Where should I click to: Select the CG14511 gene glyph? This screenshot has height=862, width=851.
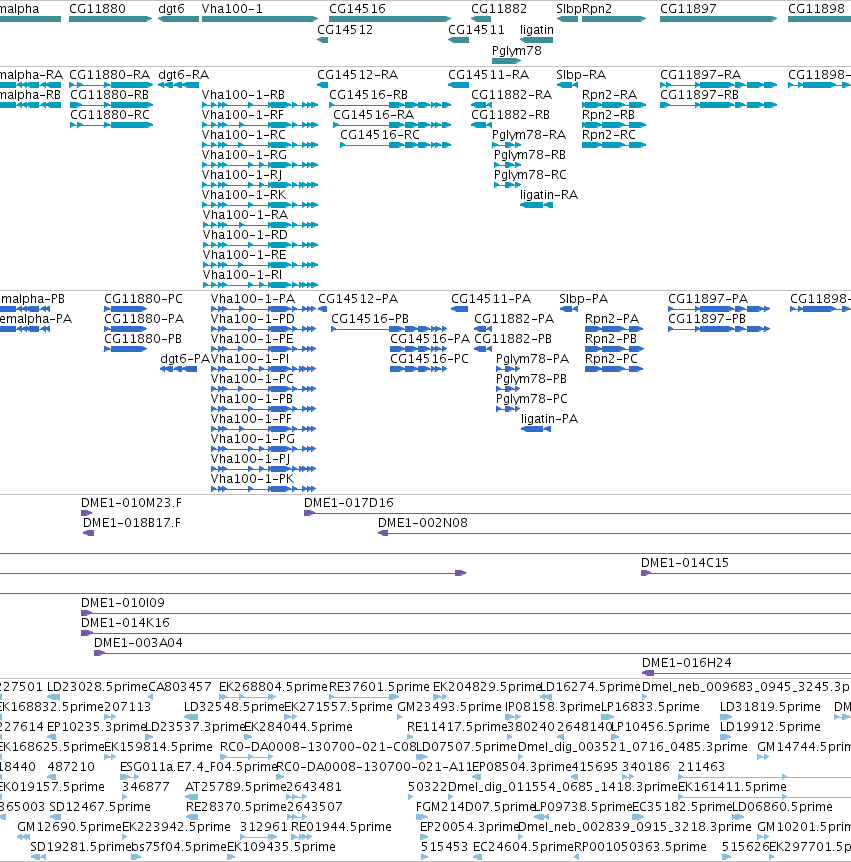(458, 40)
